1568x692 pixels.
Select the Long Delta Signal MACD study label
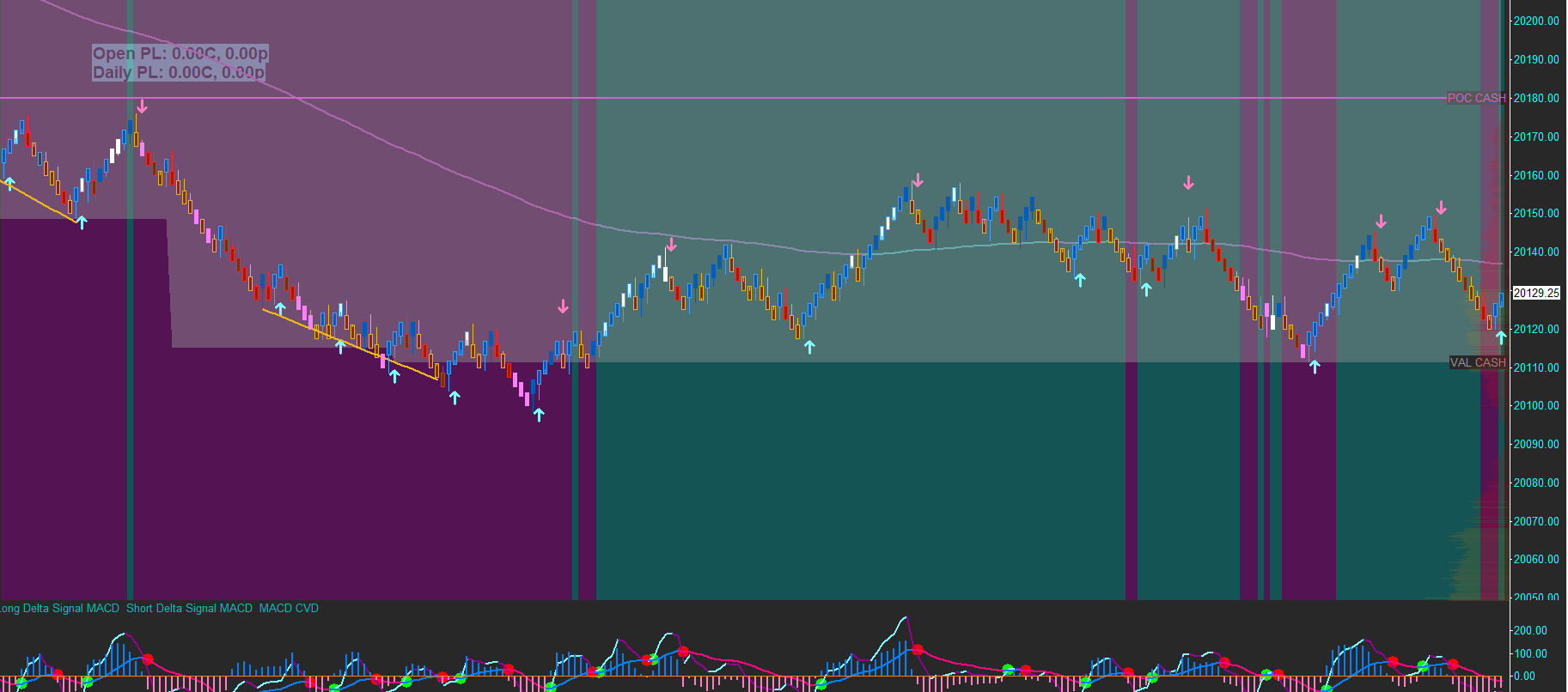point(59,609)
